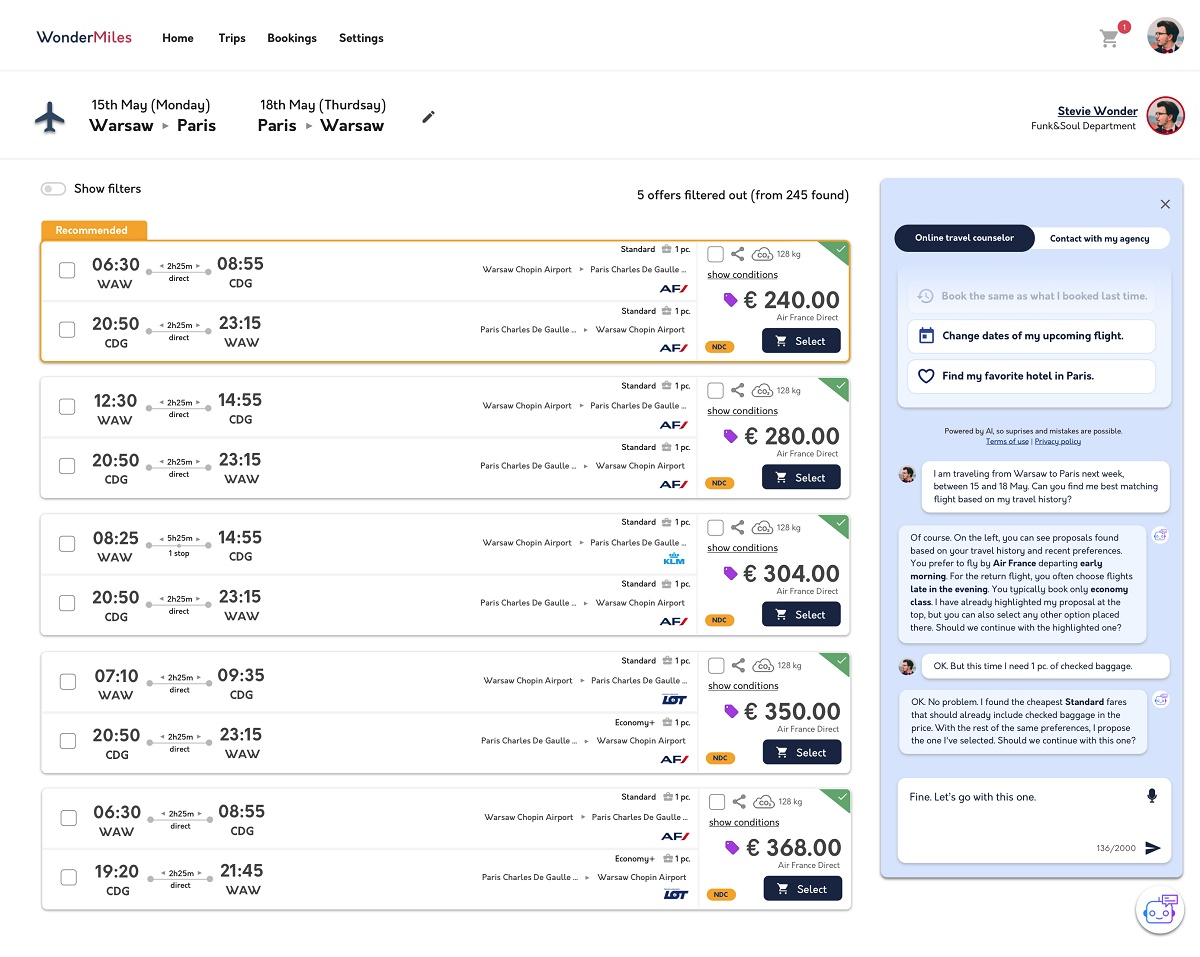Select the €280.00 Air France offer

pos(801,477)
